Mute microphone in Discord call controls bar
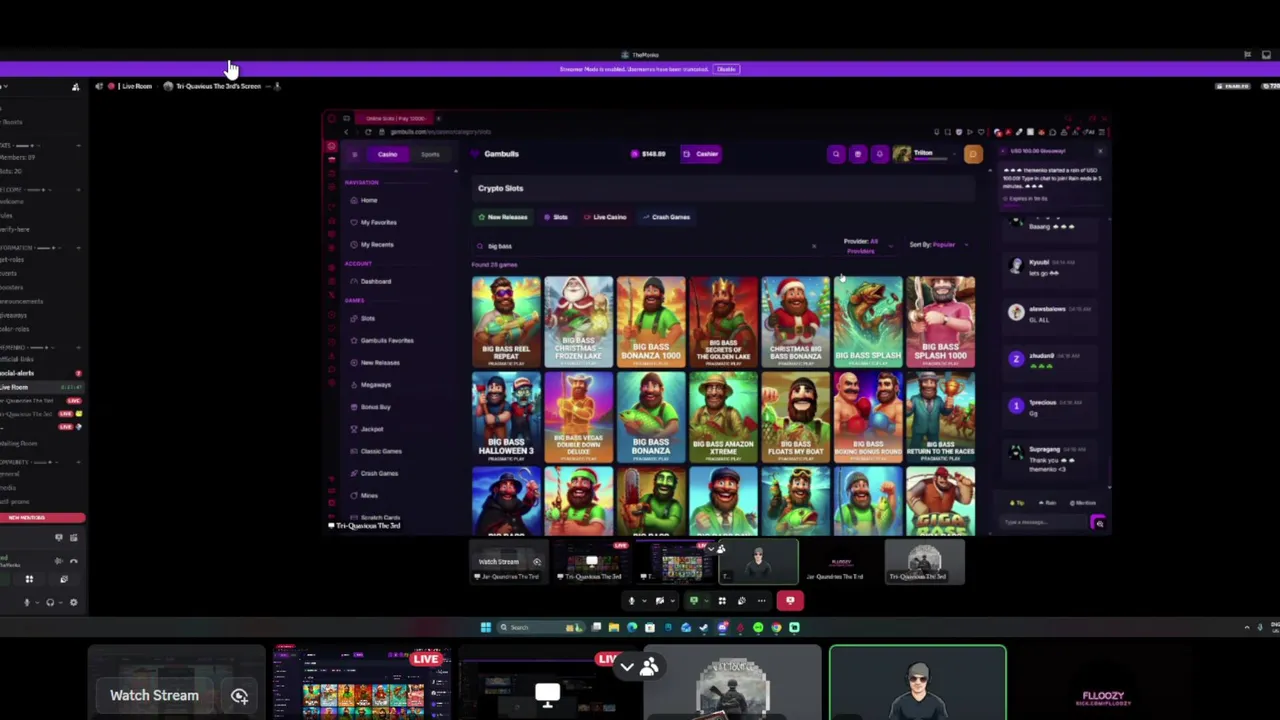Image resolution: width=1280 pixels, height=720 pixels. tap(631, 601)
